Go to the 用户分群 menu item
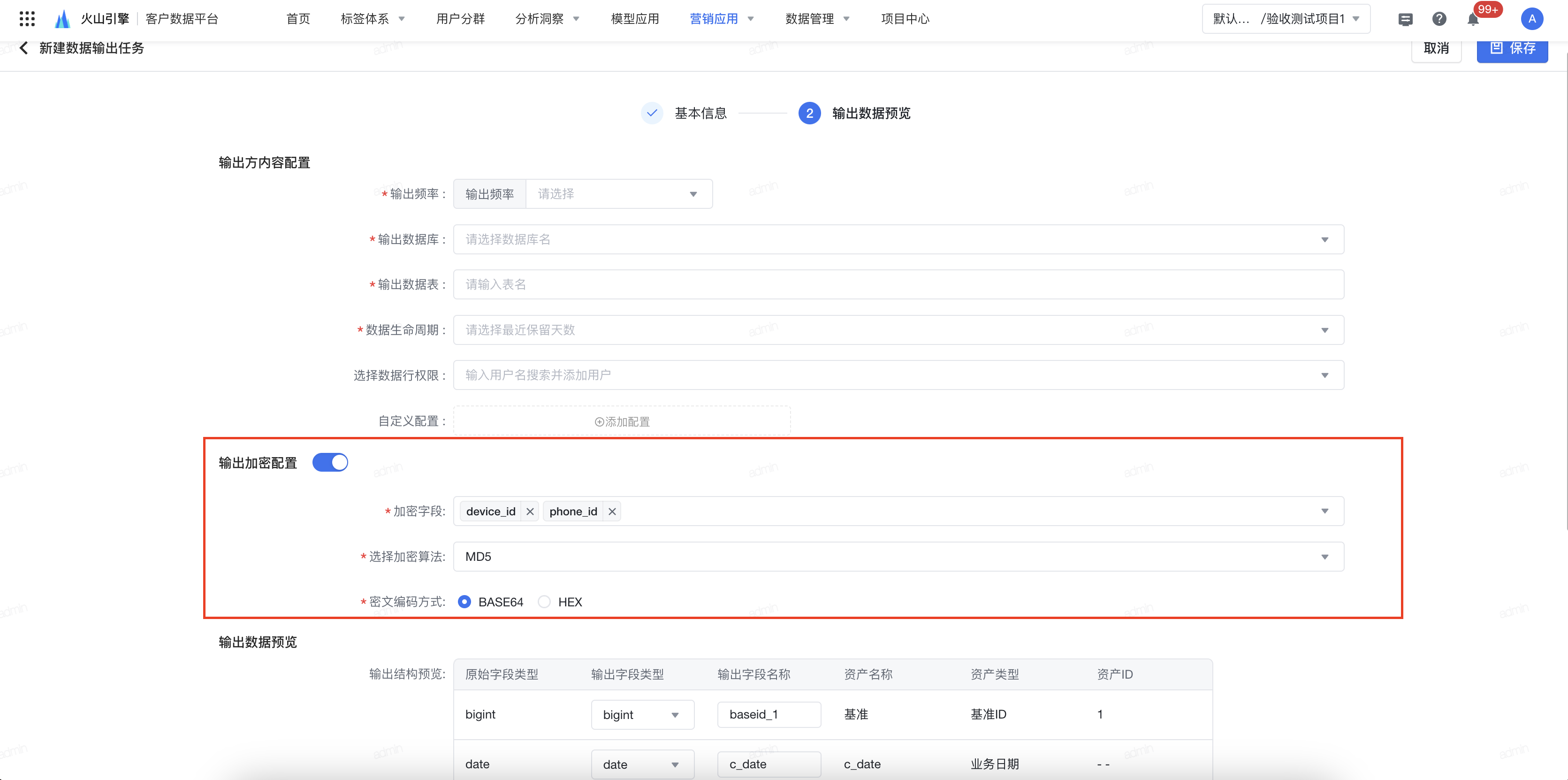Image resolution: width=1568 pixels, height=780 pixels. 460,19
